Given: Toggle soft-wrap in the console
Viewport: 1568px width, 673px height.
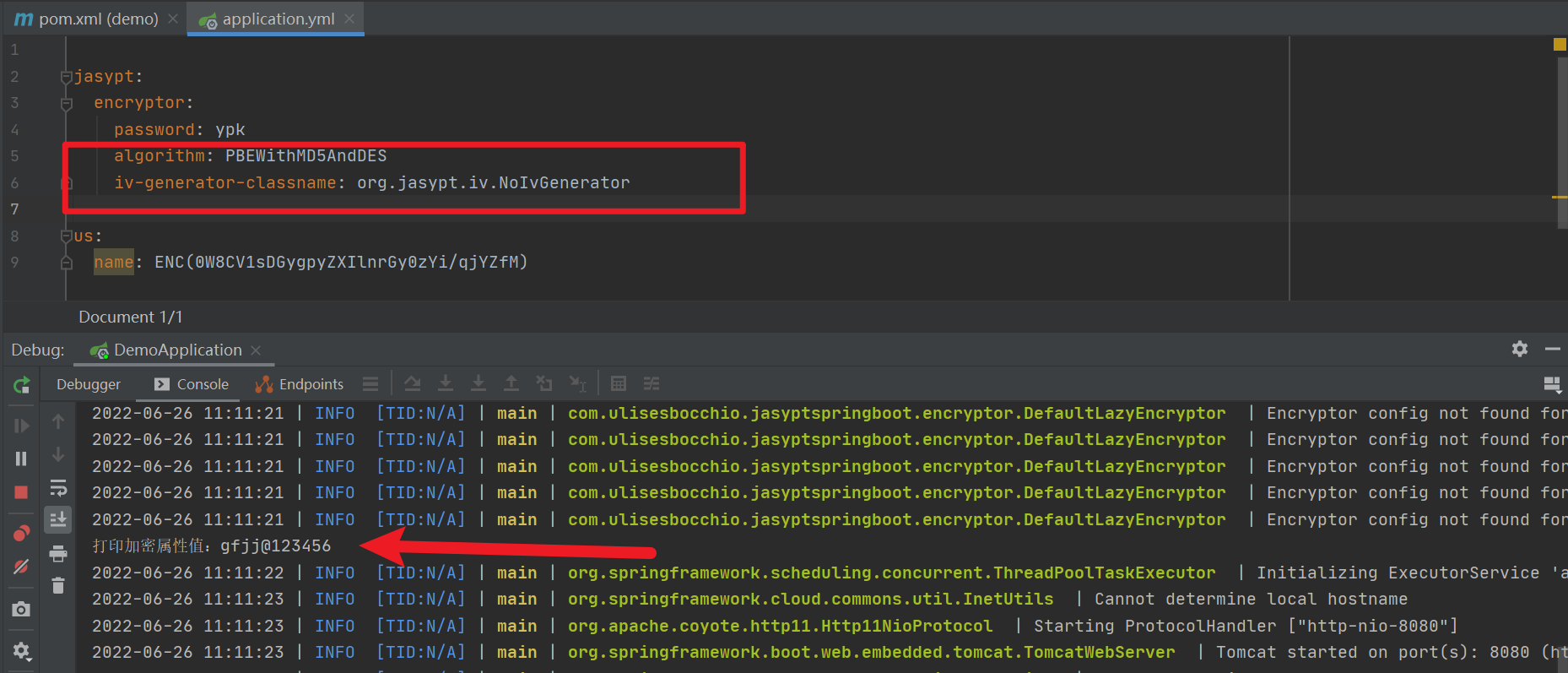Looking at the screenshot, I should 58,488.
